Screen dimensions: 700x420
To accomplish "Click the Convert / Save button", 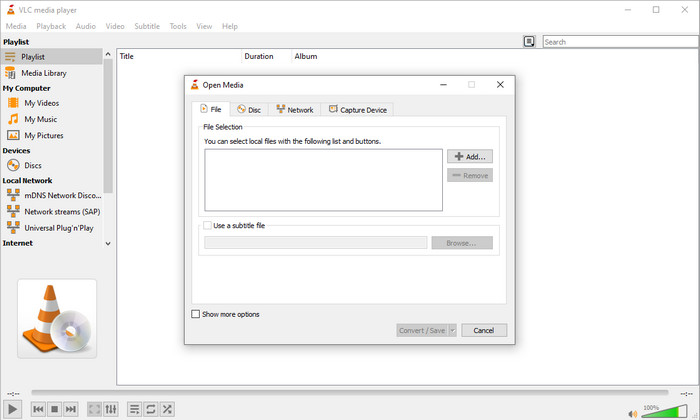I will [422, 330].
